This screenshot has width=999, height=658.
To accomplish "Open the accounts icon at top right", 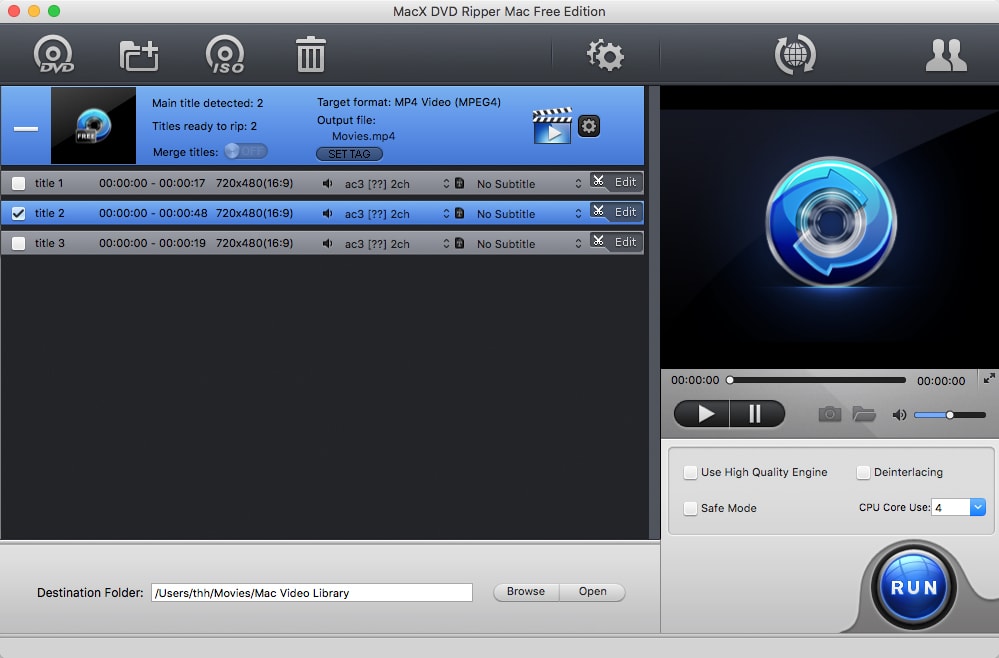I will pyautogui.click(x=945, y=57).
